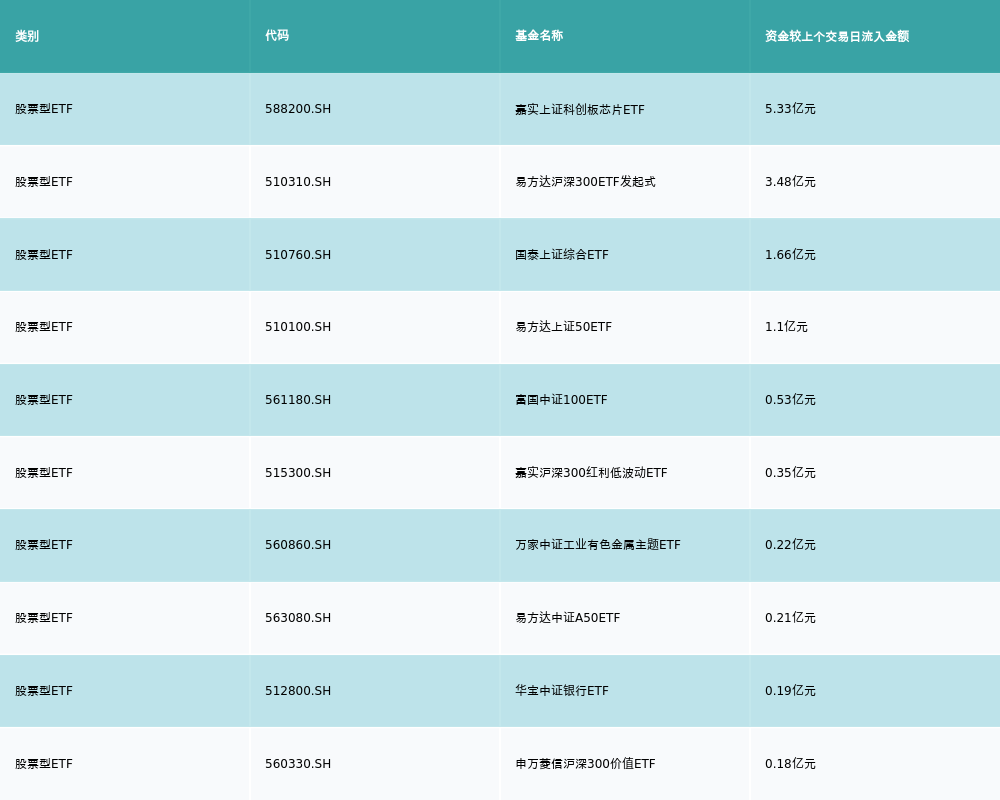Click the inflow value 1.1亿元
The image size is (1000, 800).
tap(786, 327)
